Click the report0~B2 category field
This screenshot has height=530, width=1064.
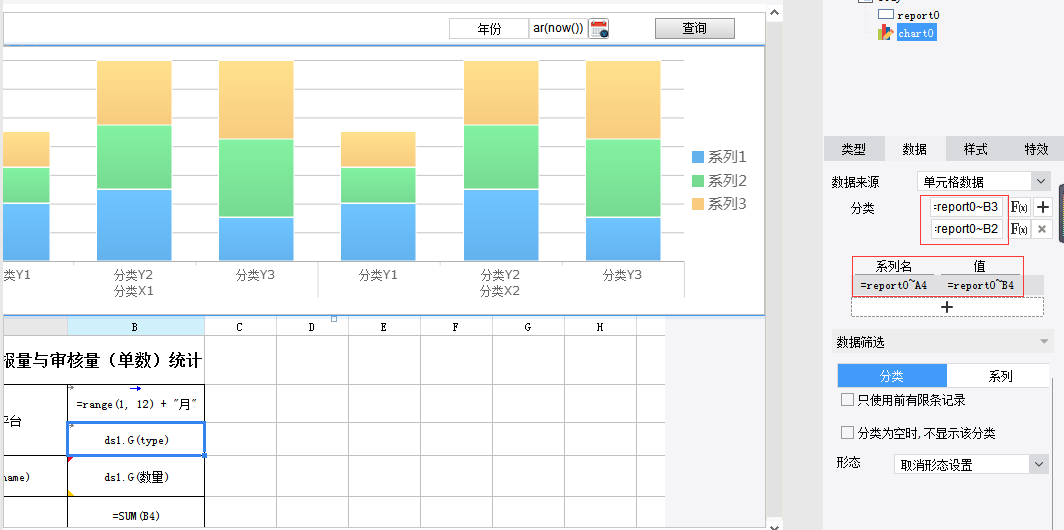click(x=966, y=229)
